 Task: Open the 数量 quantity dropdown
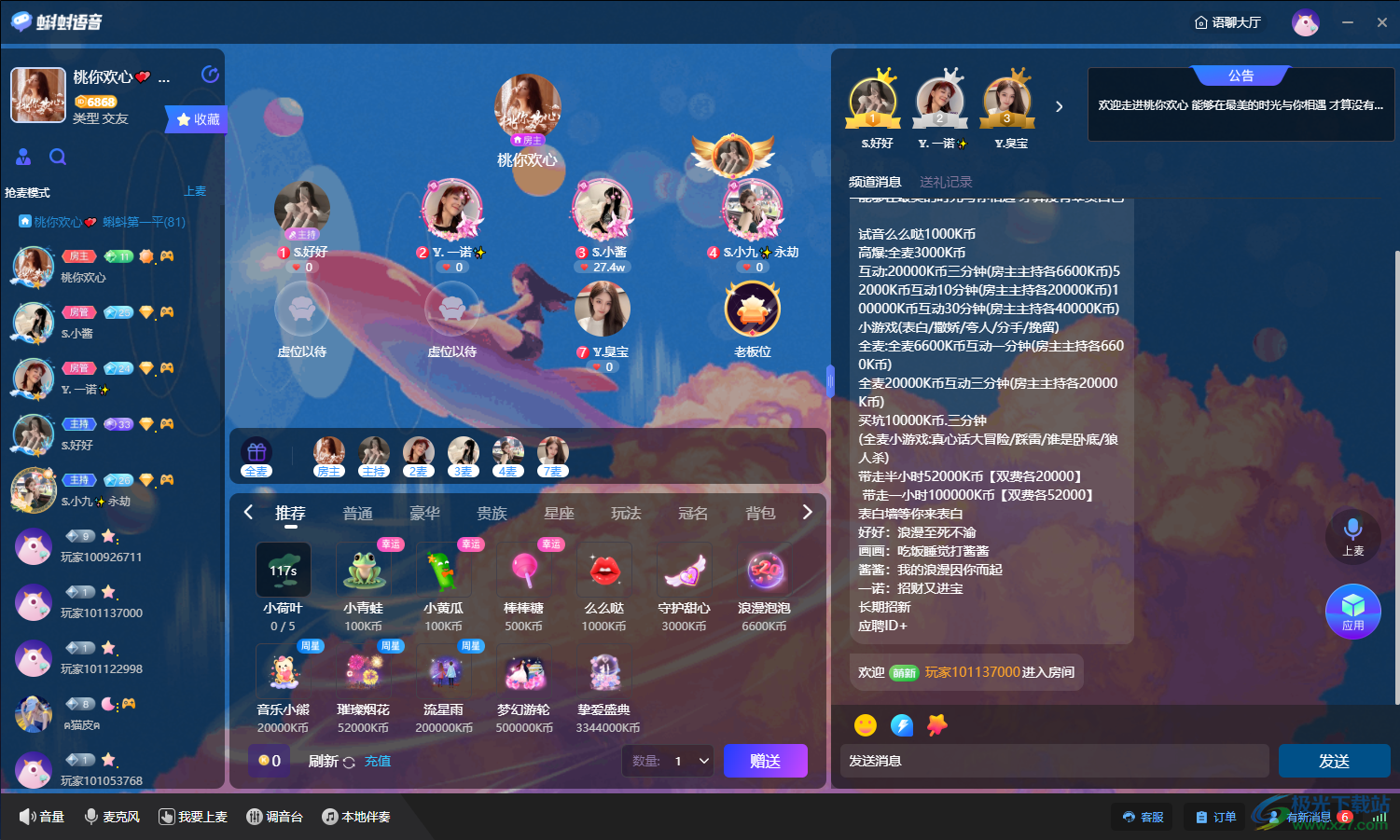pos(668,761)
